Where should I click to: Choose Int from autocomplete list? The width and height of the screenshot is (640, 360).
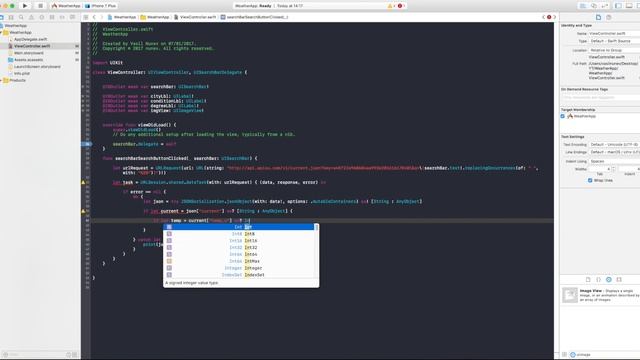coord(241,227)
